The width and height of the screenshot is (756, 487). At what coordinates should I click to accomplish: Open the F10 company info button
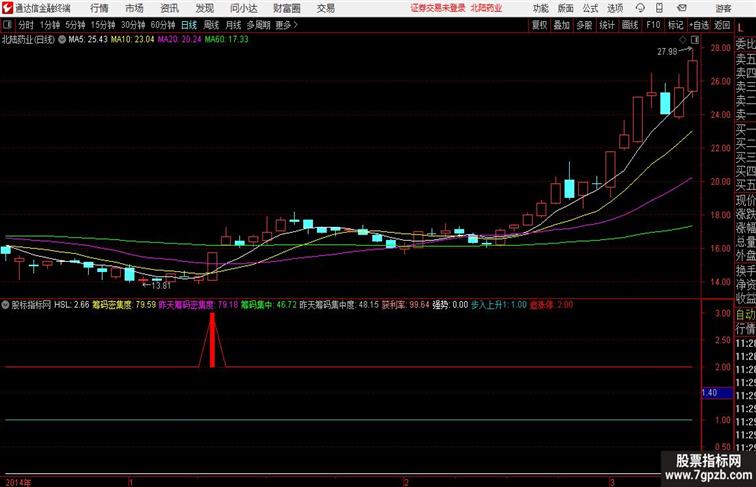click(653, 25)
